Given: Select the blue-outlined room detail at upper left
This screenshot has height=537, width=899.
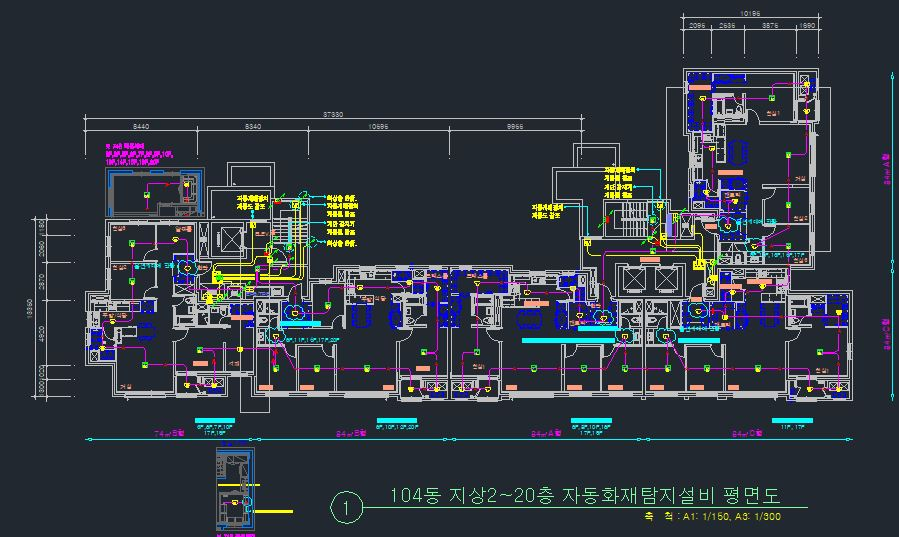Looking at the screenshot, I should (155, 190).
